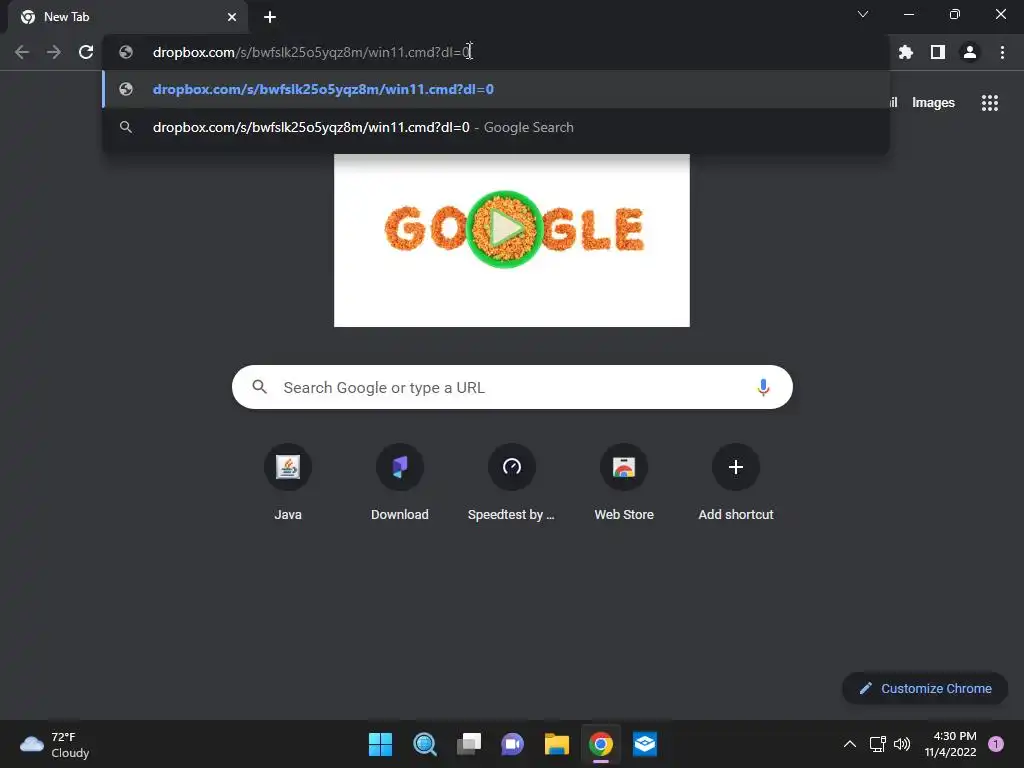The image size is (1024, 768).
Task: Select the New Tab tab
Action: [128, 17]
